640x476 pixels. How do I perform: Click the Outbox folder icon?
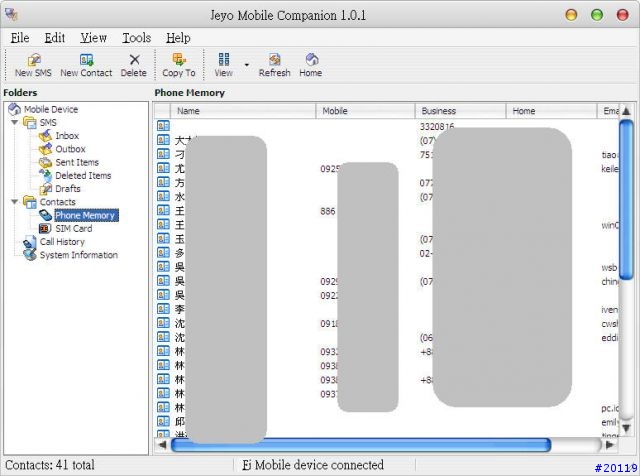pos(45,149)
